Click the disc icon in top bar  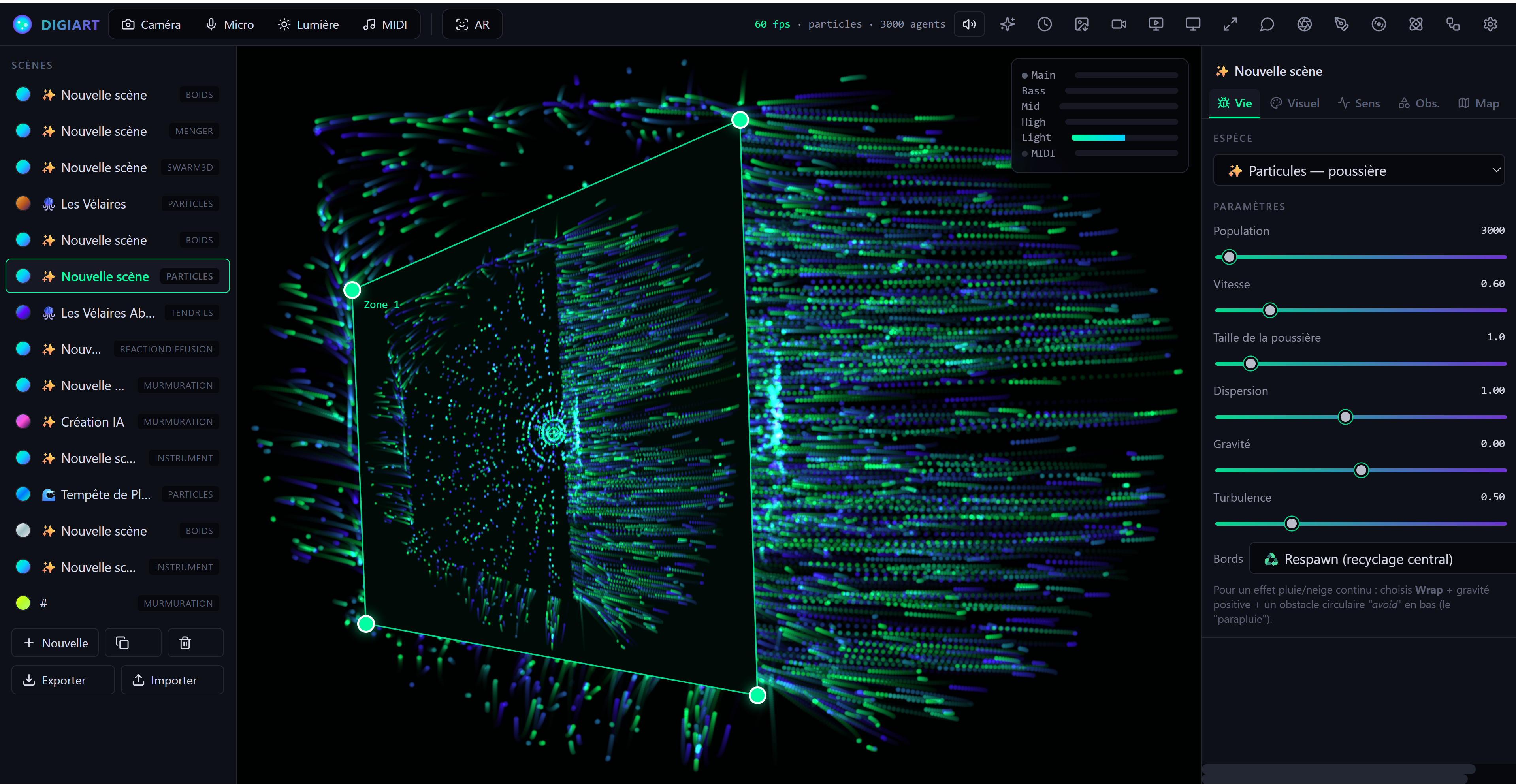pos(1378,24)
